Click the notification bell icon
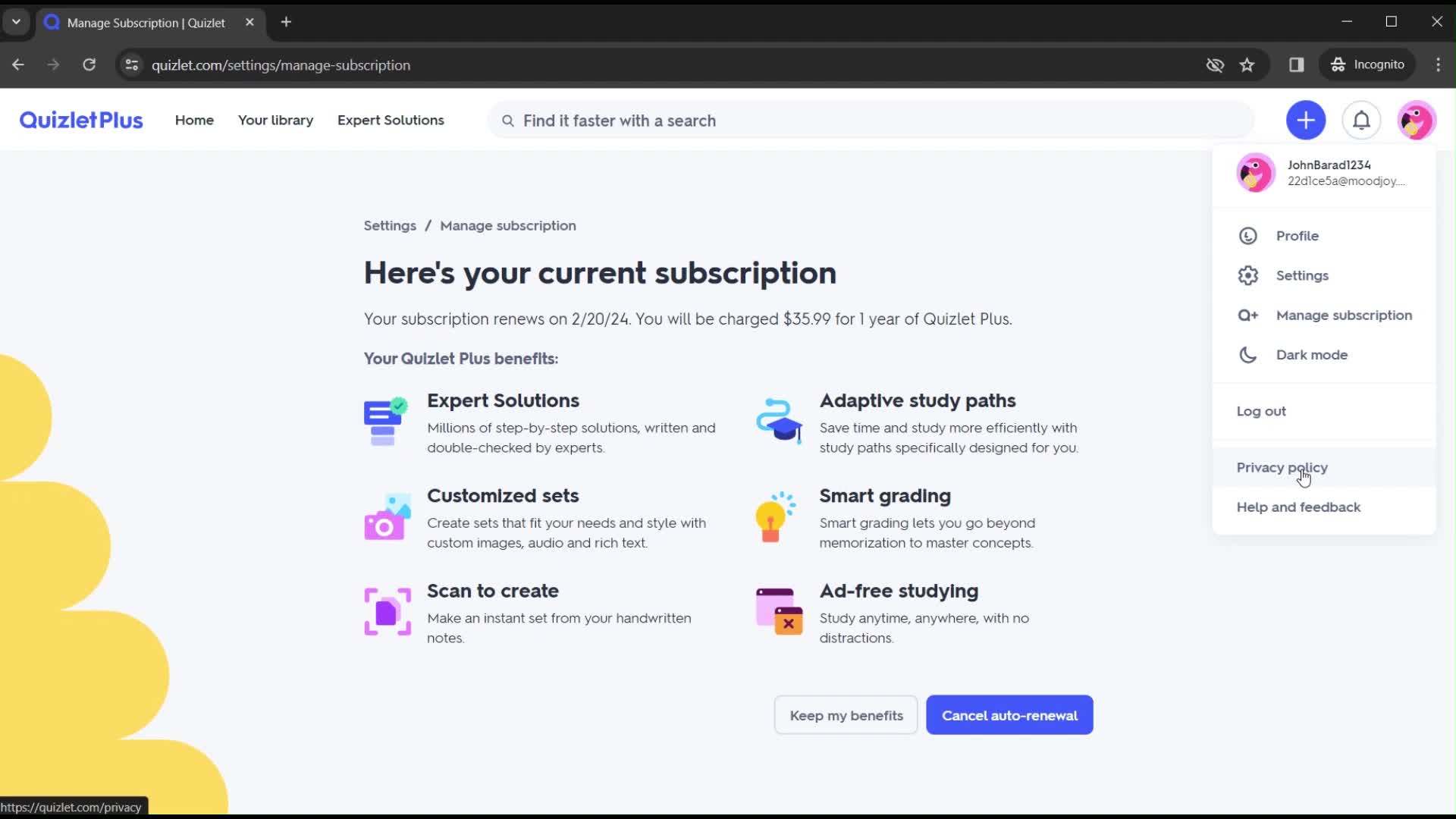 pyautogui.click(x=1361, y=120)
